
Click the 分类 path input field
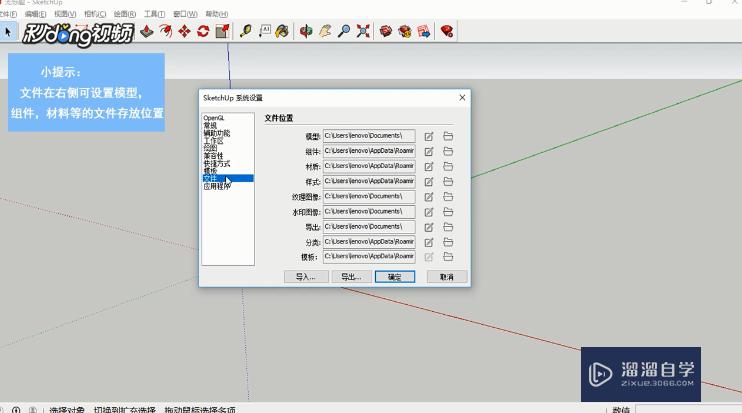pyautogui.click(x=369, y=242)
